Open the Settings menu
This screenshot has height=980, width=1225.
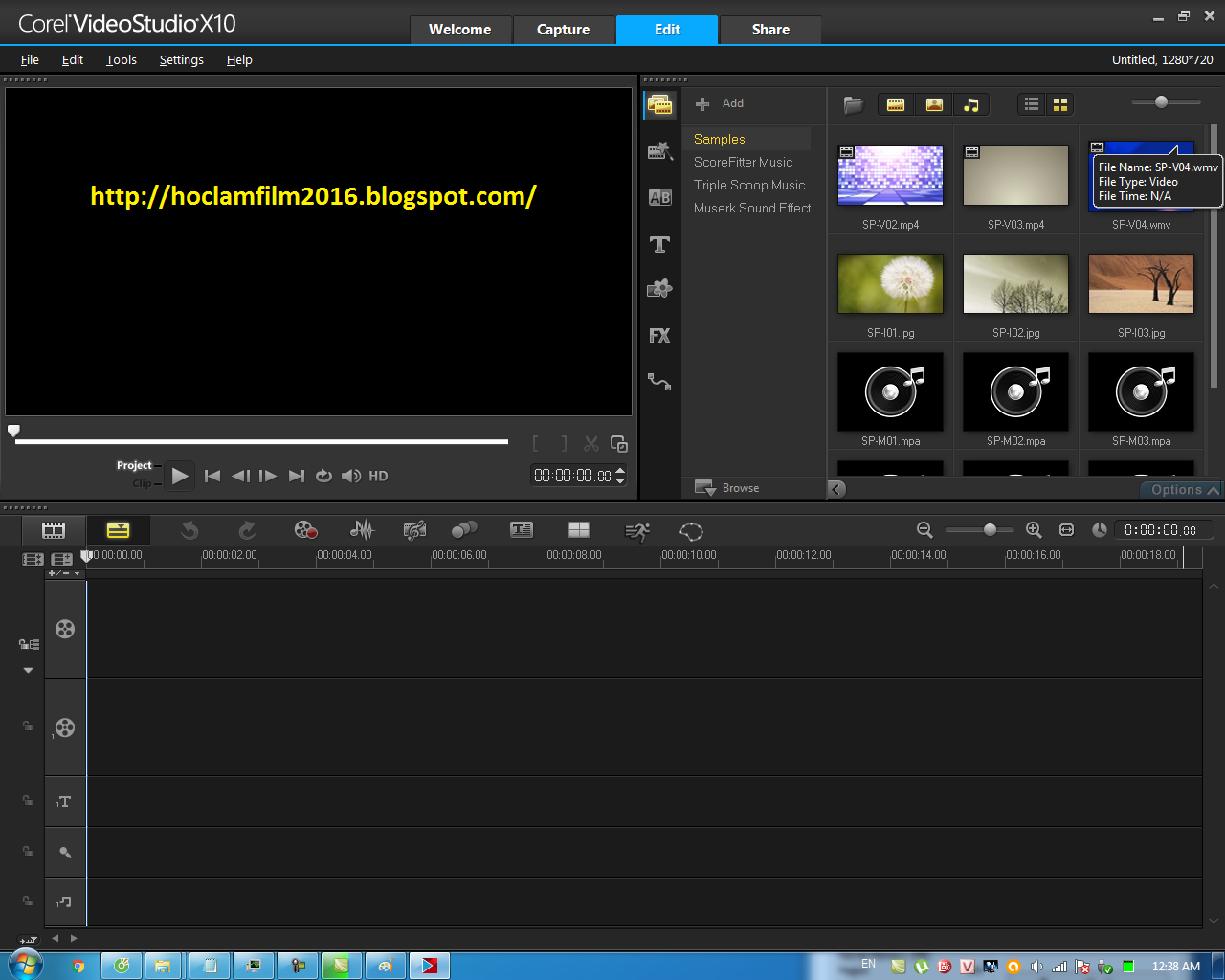[x=181, y=59]
